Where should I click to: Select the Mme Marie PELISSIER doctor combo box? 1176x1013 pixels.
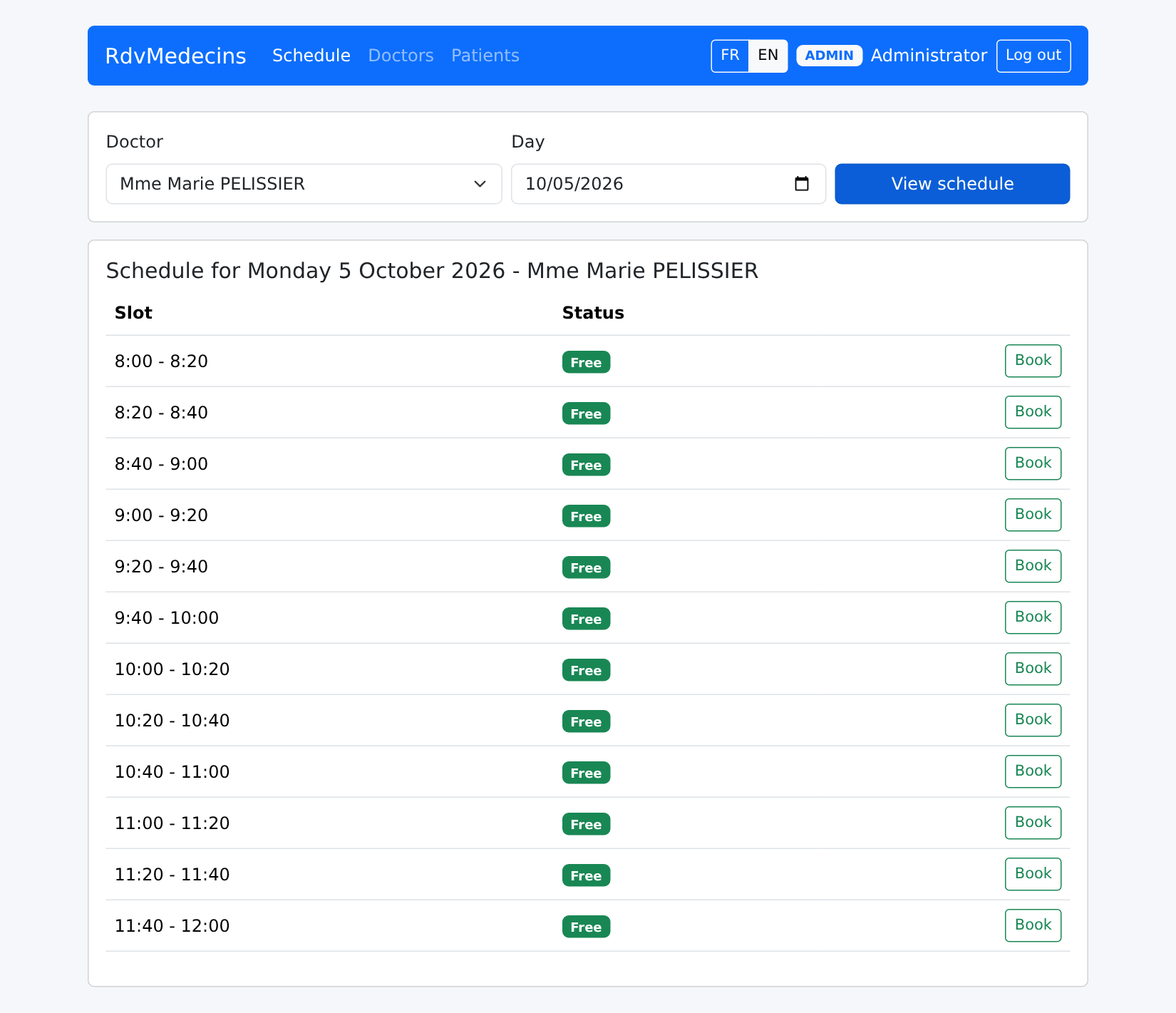[x=304, y=184]
